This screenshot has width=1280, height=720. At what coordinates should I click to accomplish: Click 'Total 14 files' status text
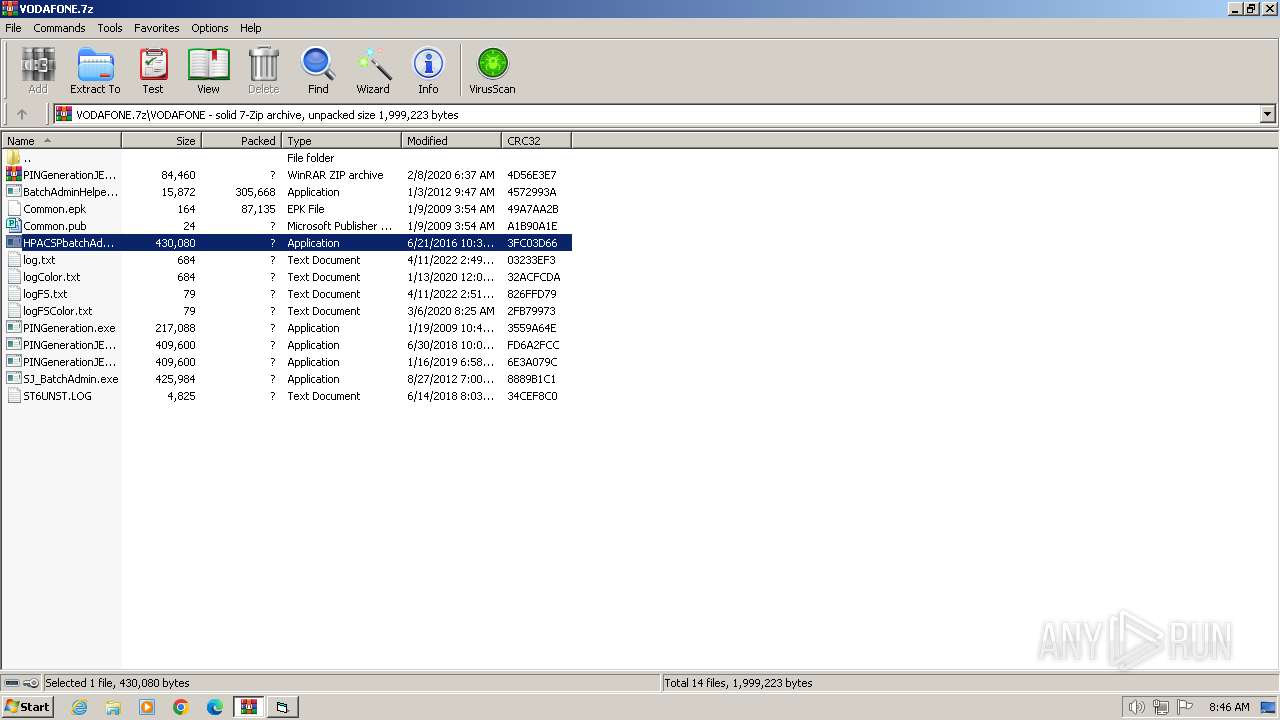pyautogui.click(x=738, y=683)
